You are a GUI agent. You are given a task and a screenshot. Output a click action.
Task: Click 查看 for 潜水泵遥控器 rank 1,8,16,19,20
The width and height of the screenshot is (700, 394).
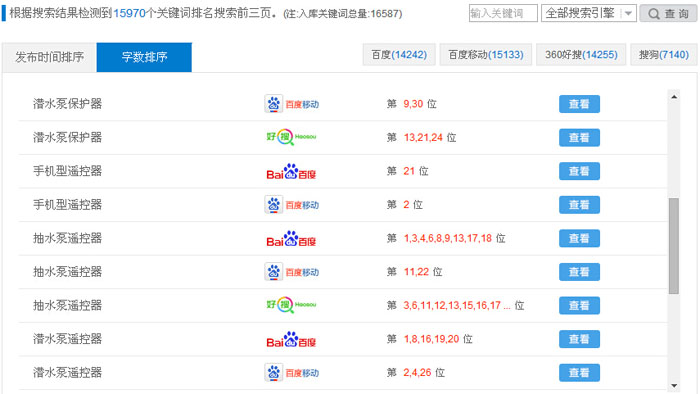pos(579,339)
